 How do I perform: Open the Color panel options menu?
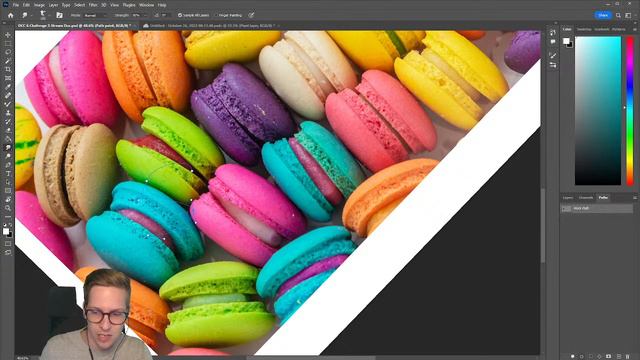pos(635,29)
